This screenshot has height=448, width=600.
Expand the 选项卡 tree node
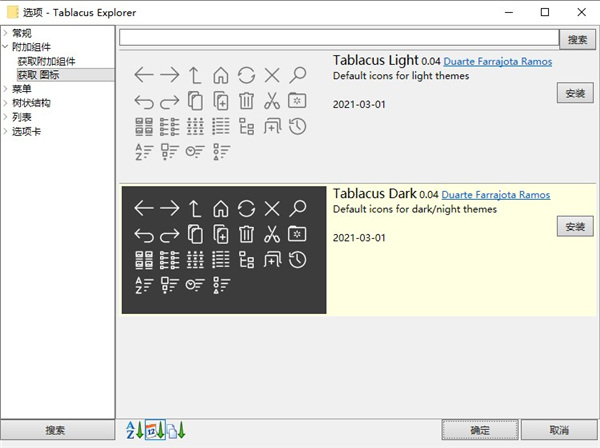click(6, 131)
